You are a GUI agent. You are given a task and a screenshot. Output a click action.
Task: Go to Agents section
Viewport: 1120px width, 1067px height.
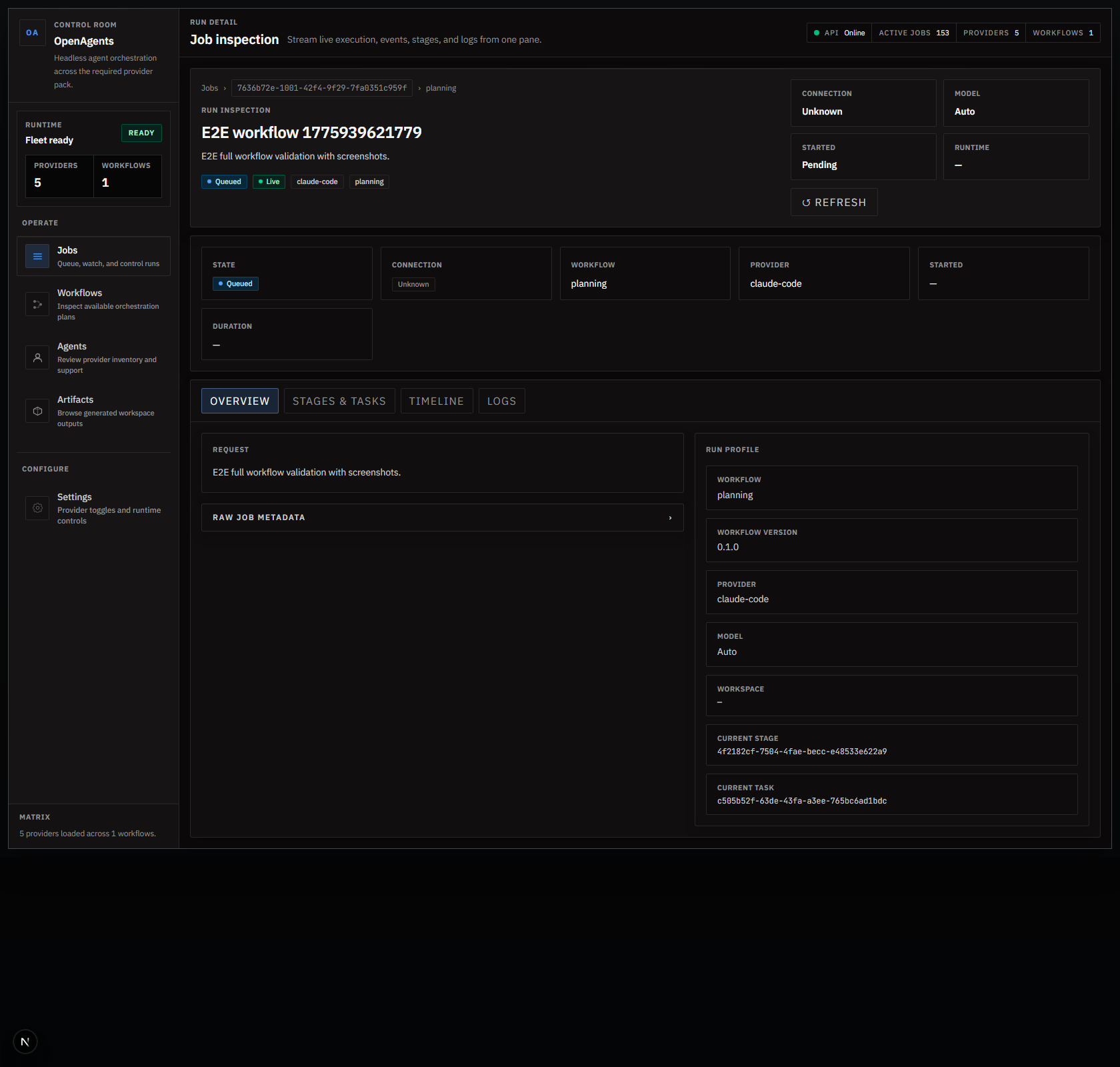point(93,357)
